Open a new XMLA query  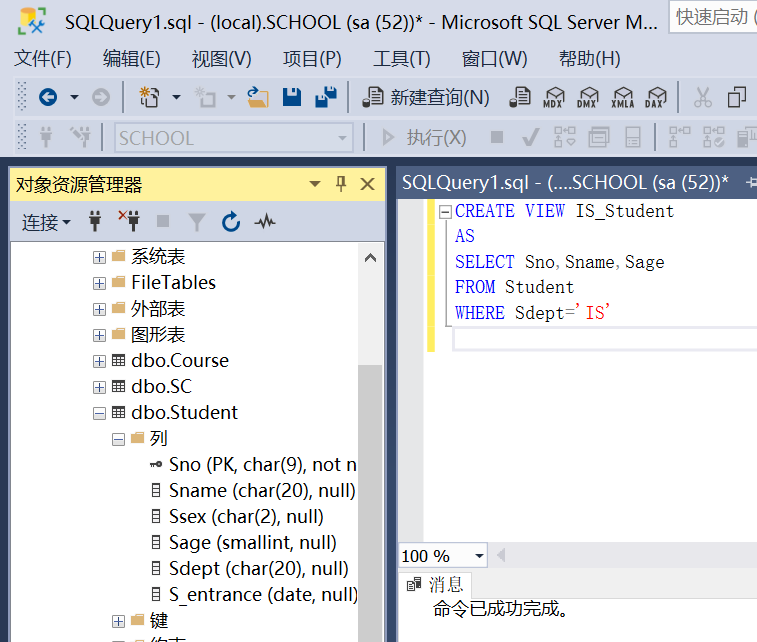[x=622, y=97]
